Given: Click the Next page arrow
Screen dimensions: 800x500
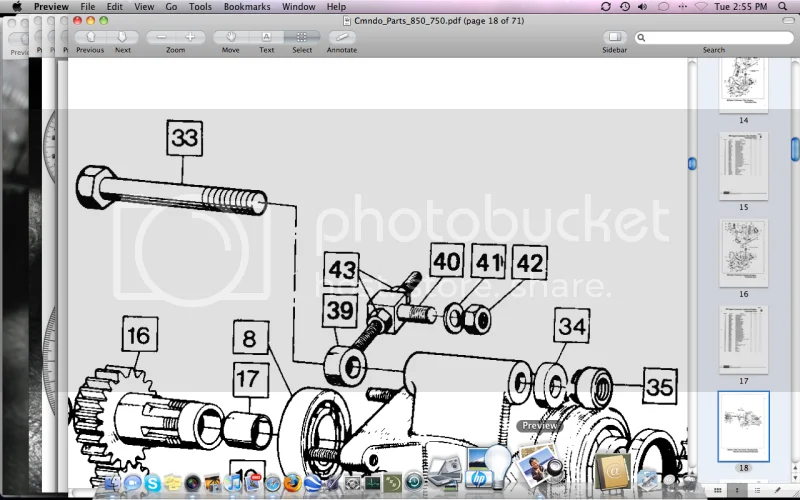Looking at the screenshot, I should [122, 37].
